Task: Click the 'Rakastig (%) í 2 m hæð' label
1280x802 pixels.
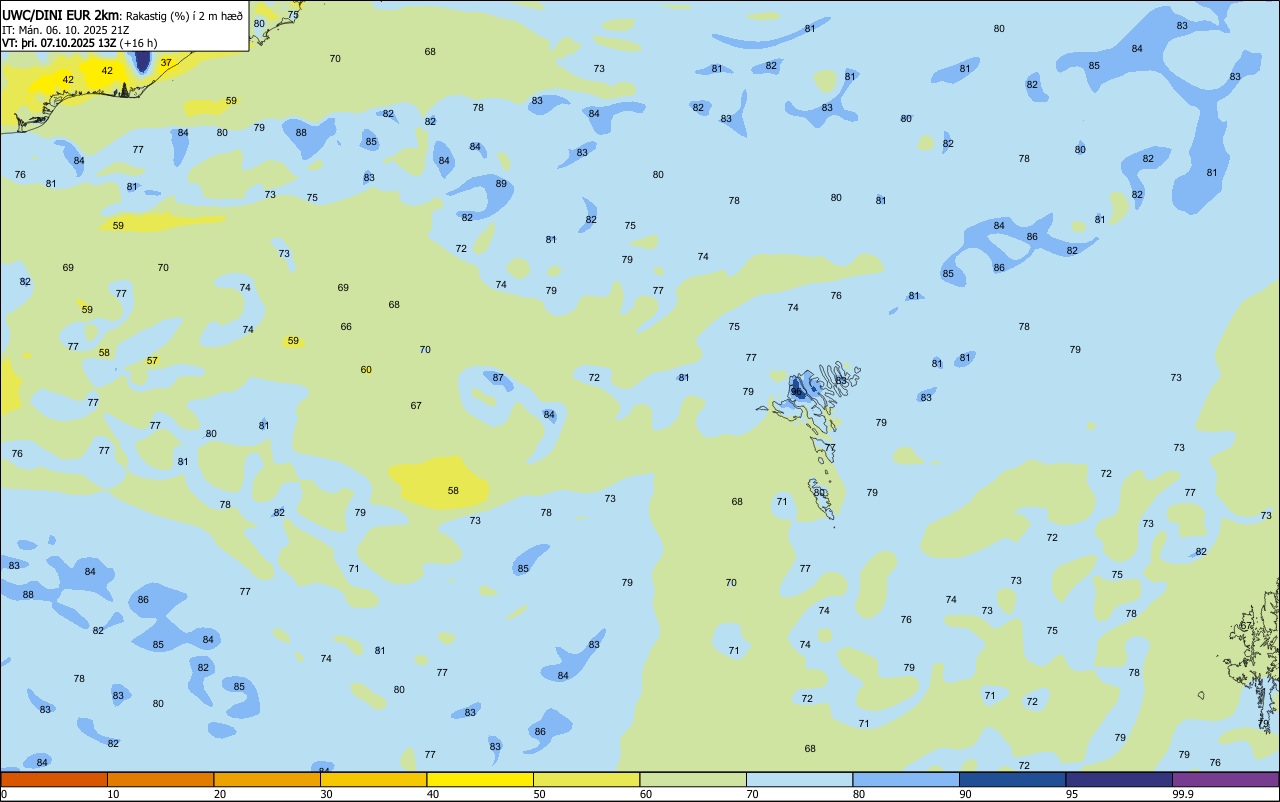Action: click(184, 15)
